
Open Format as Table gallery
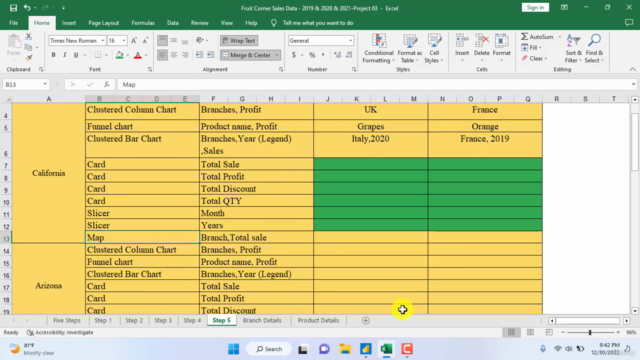coord(409,49)
